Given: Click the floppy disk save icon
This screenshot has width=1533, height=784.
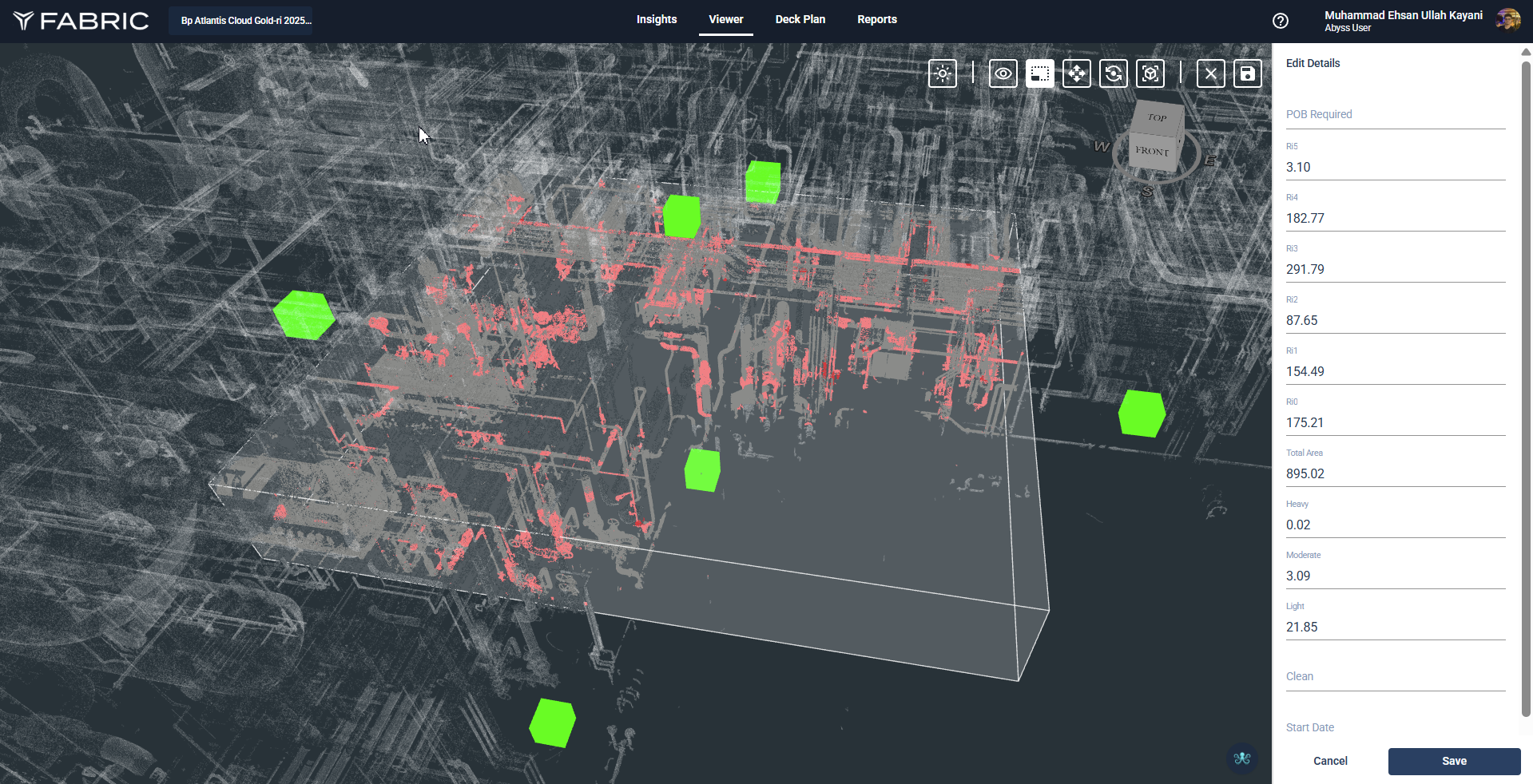Looking at the screenshot, I should pyautogui.click(x=1247, y=73).
